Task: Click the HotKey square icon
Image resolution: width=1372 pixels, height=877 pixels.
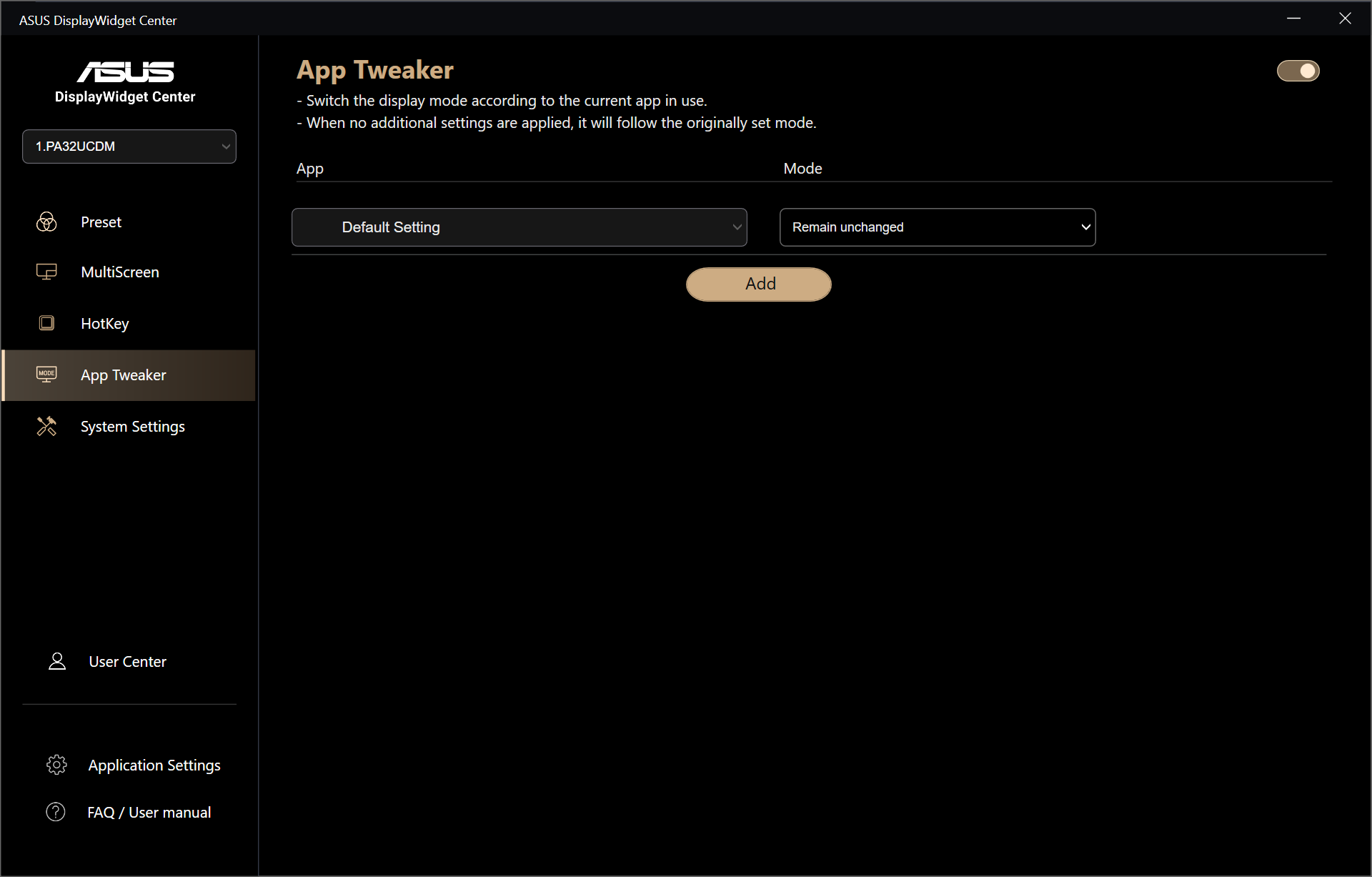Action: pyautogui.click(x=46, y=323)
